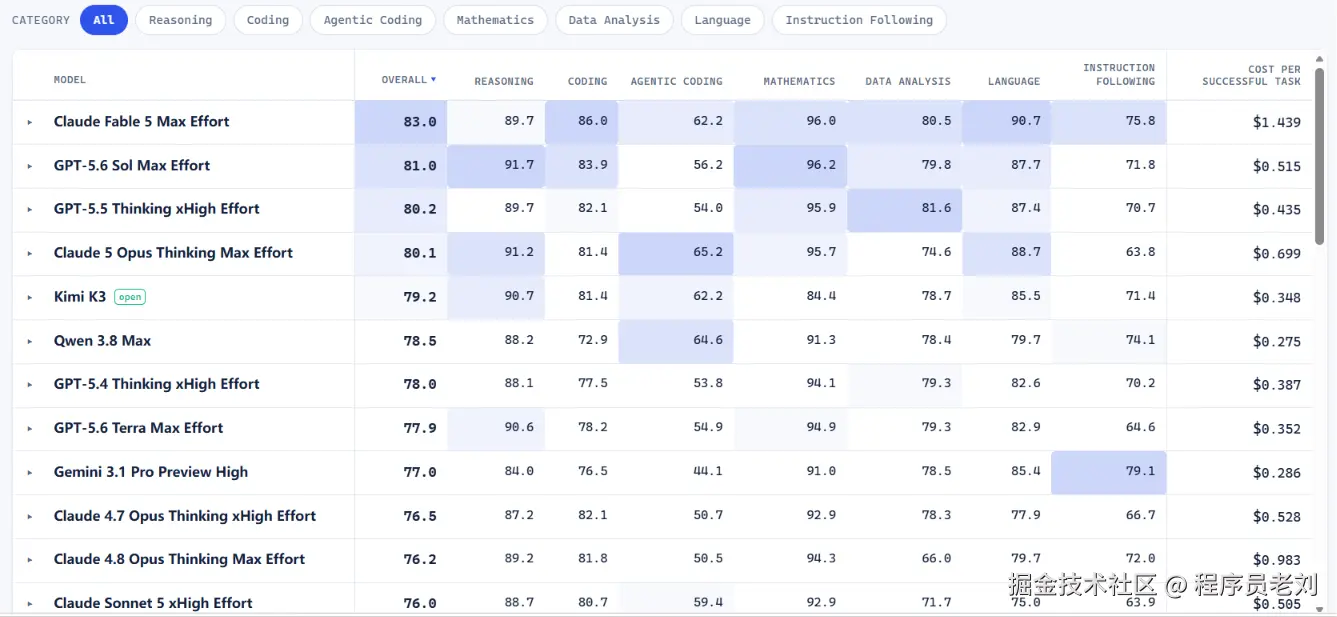The height and width of the screenshot is (617, 1337).
Task: Sort by the Language column header
Action: click(x=1014, y=81)
